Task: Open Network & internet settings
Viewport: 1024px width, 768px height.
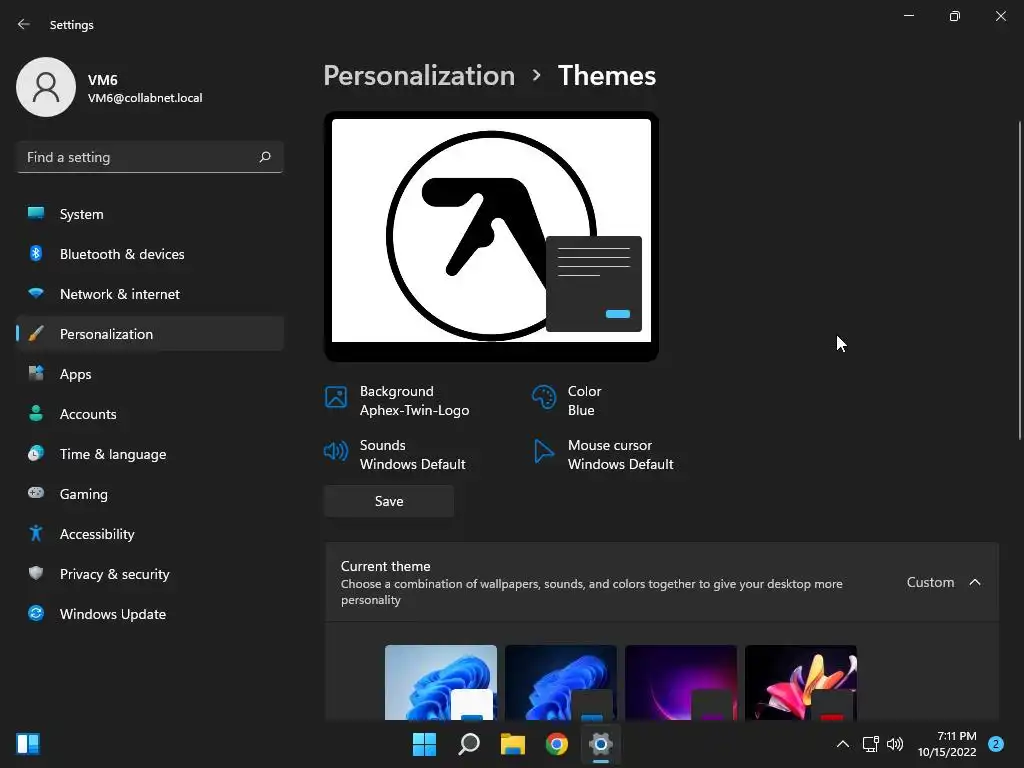Action: tap(150, 293)
